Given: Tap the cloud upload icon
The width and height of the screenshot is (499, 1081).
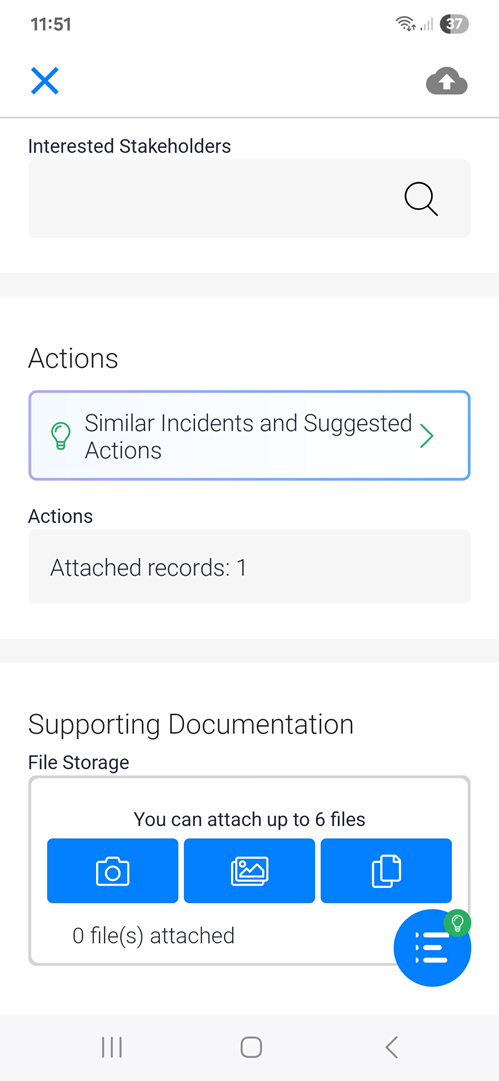Looking at the screenshot, I should [x=447, y=82].
